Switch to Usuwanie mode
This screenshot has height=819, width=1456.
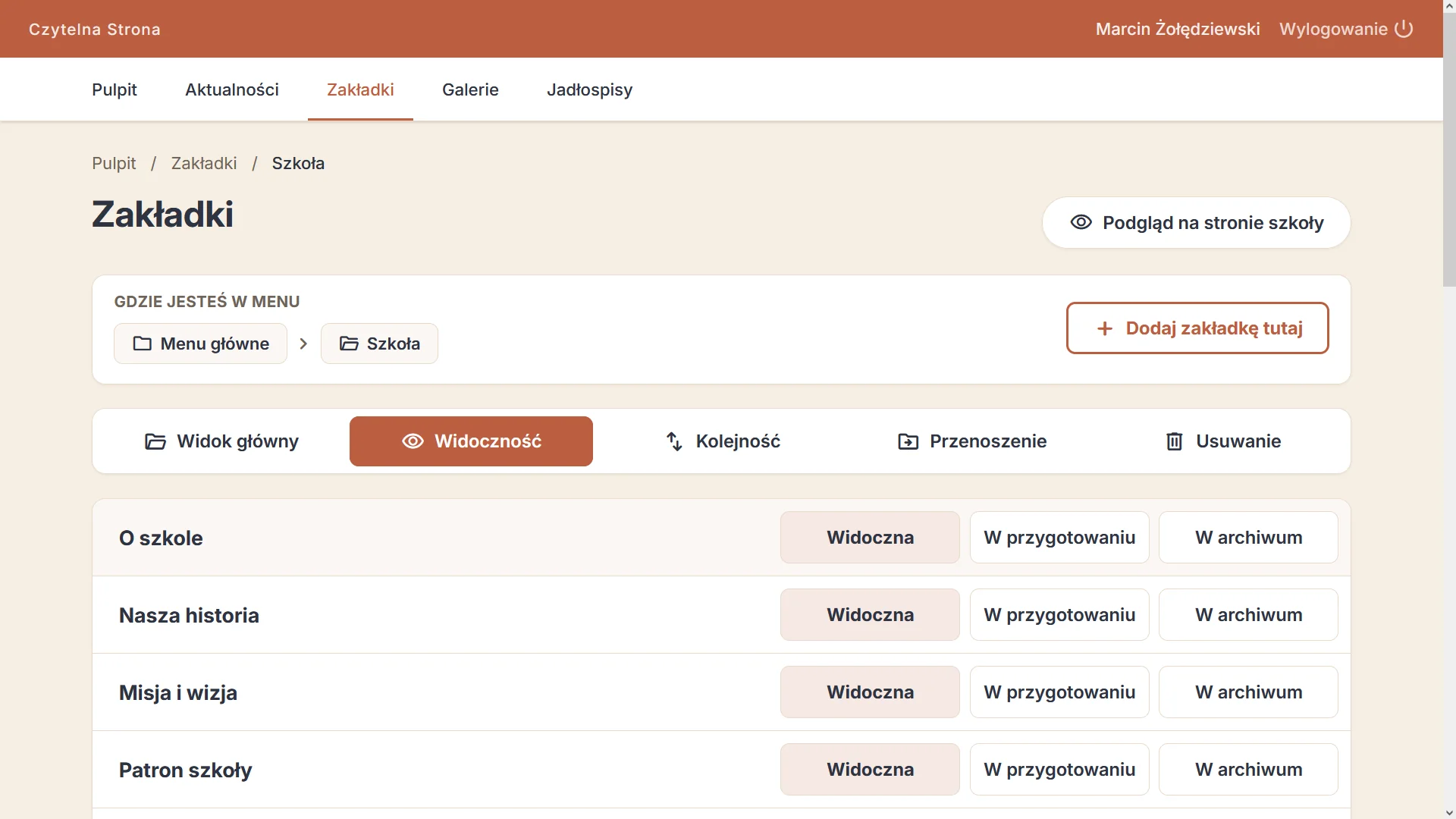tap(1222, 441)
